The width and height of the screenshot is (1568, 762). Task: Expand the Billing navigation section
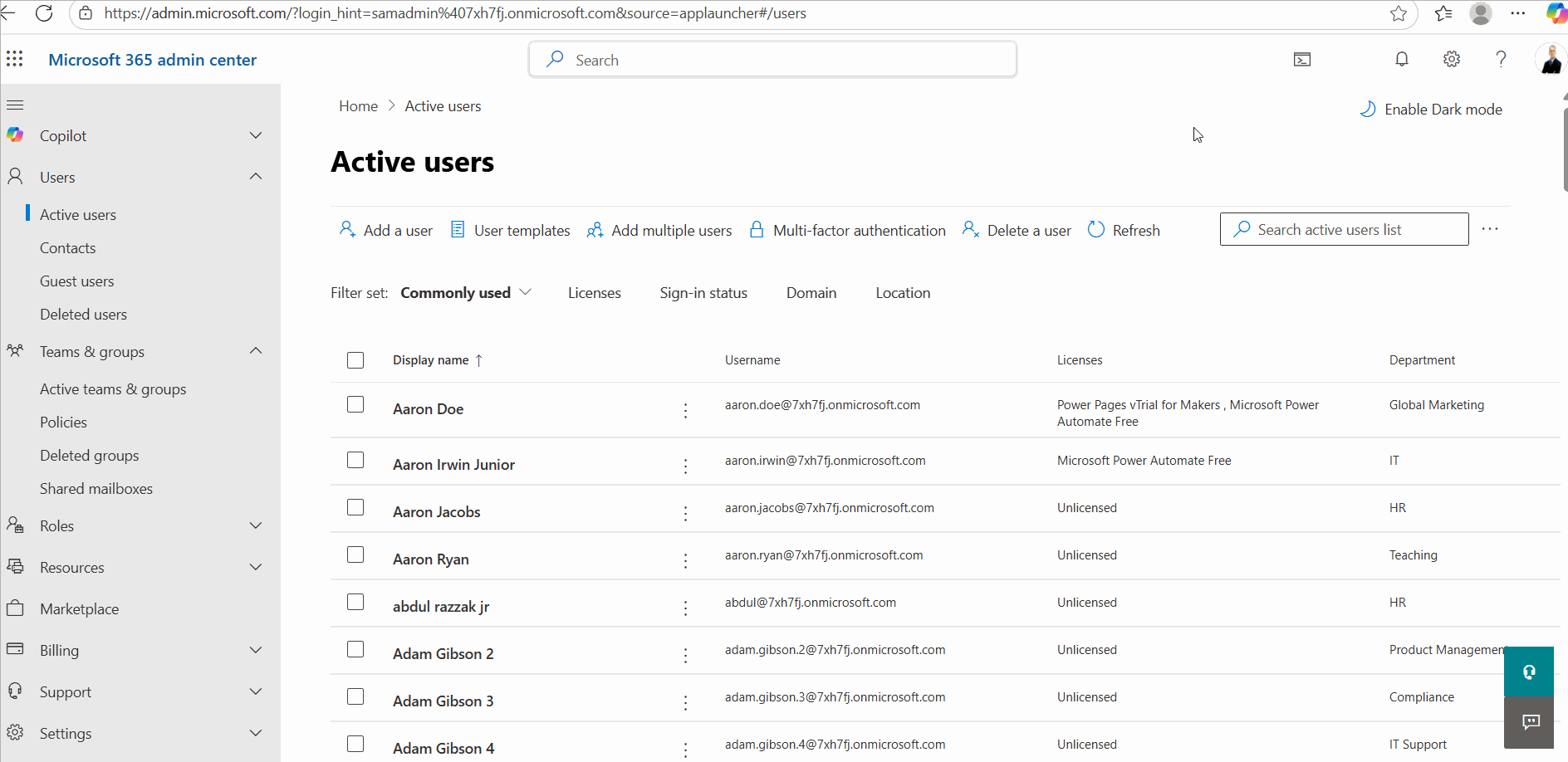pyautogui.click(x=256, y=650)
